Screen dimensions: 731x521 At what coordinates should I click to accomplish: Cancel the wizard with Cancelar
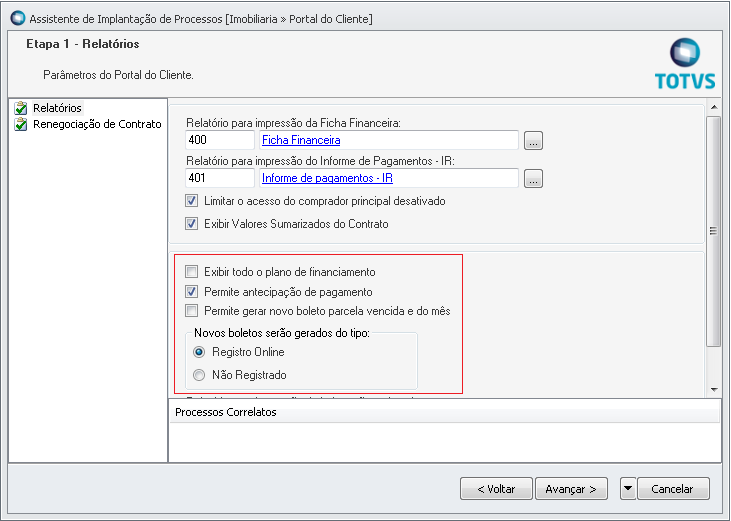point(673,489)
